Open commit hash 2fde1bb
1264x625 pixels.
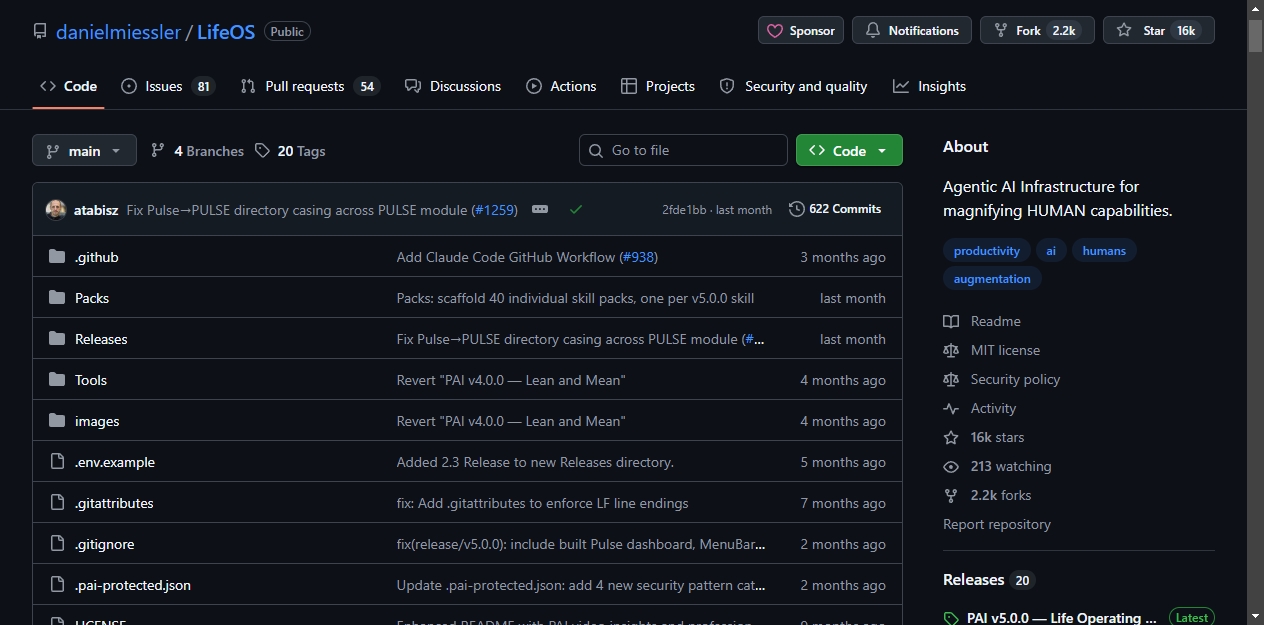pyautogui.click(x=684, y=210)
